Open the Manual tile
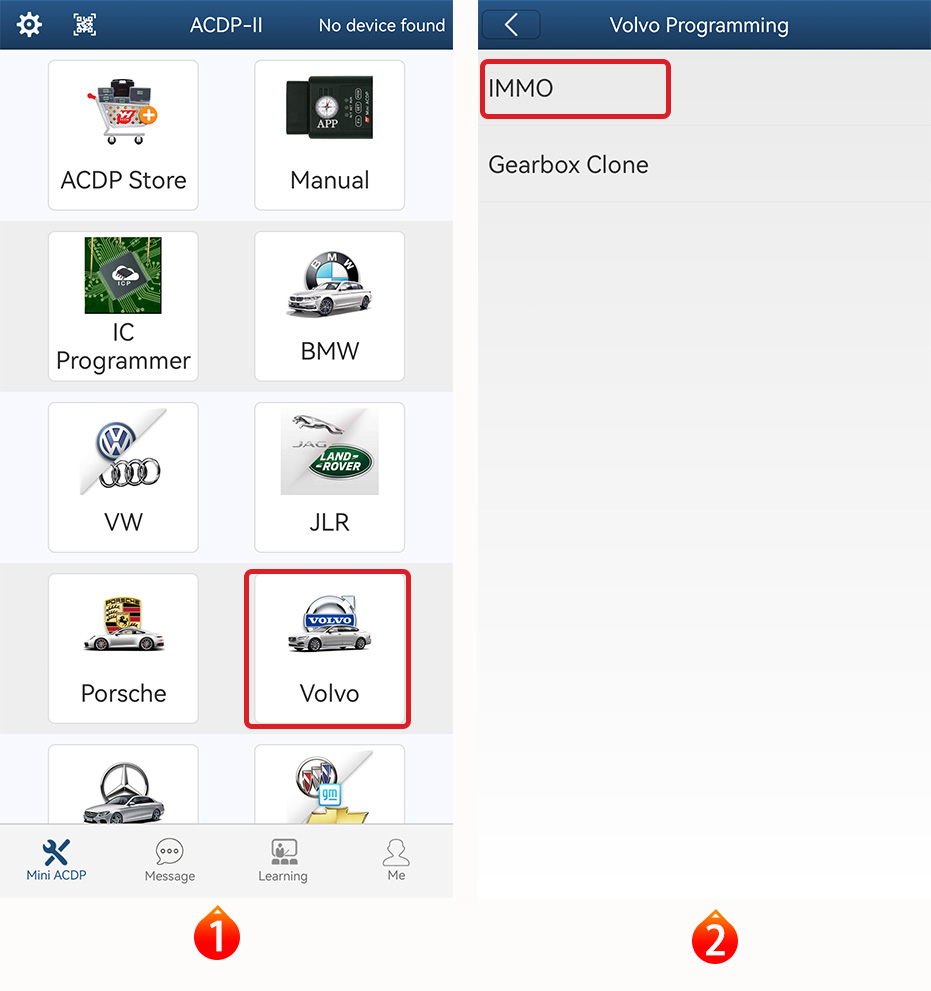 click(x=329, y=135)
